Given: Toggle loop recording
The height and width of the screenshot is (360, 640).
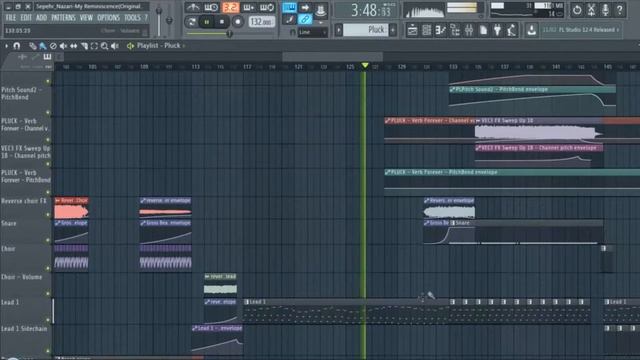Looking at the screenshot, I should pos(267,7).
